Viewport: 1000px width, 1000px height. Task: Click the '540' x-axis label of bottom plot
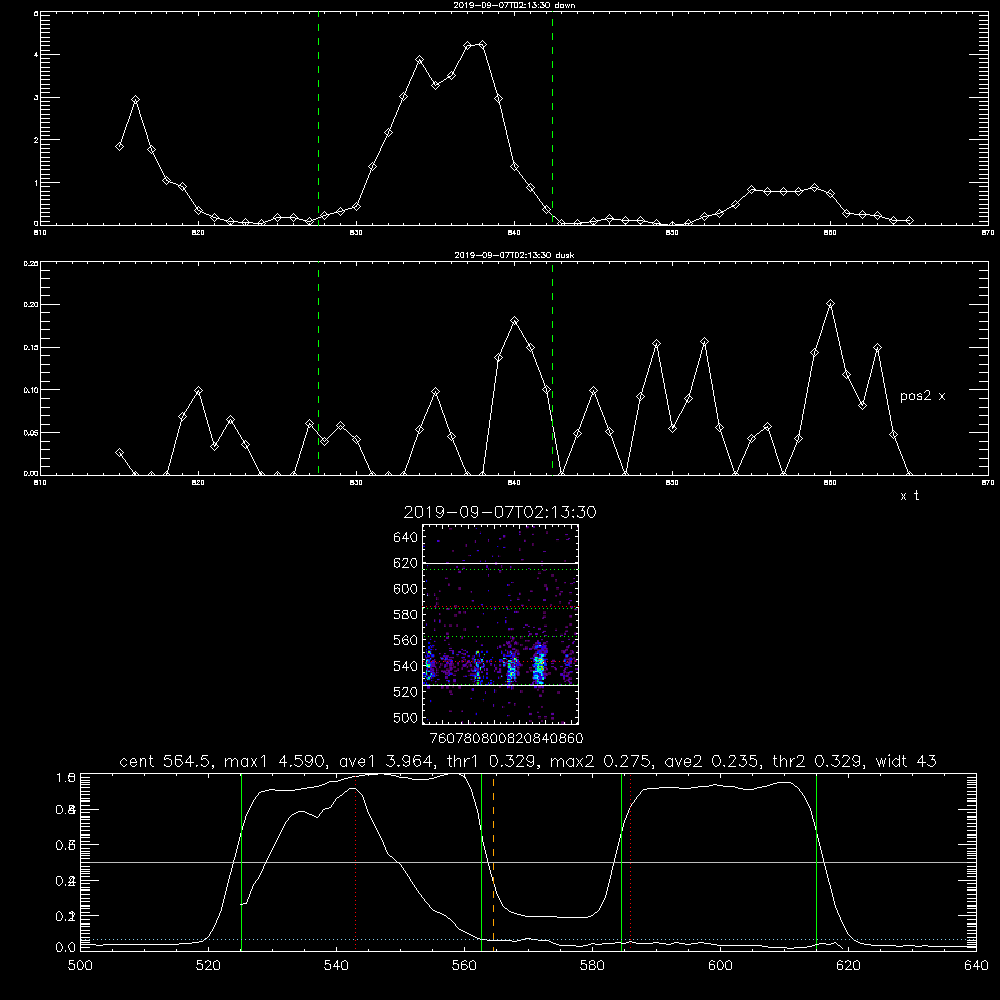336,966
